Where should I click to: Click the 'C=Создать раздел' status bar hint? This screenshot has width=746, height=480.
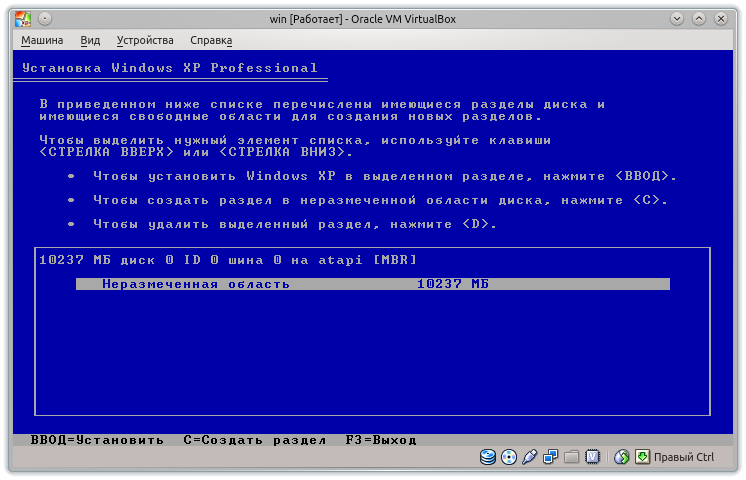click(x=255, y=440)
